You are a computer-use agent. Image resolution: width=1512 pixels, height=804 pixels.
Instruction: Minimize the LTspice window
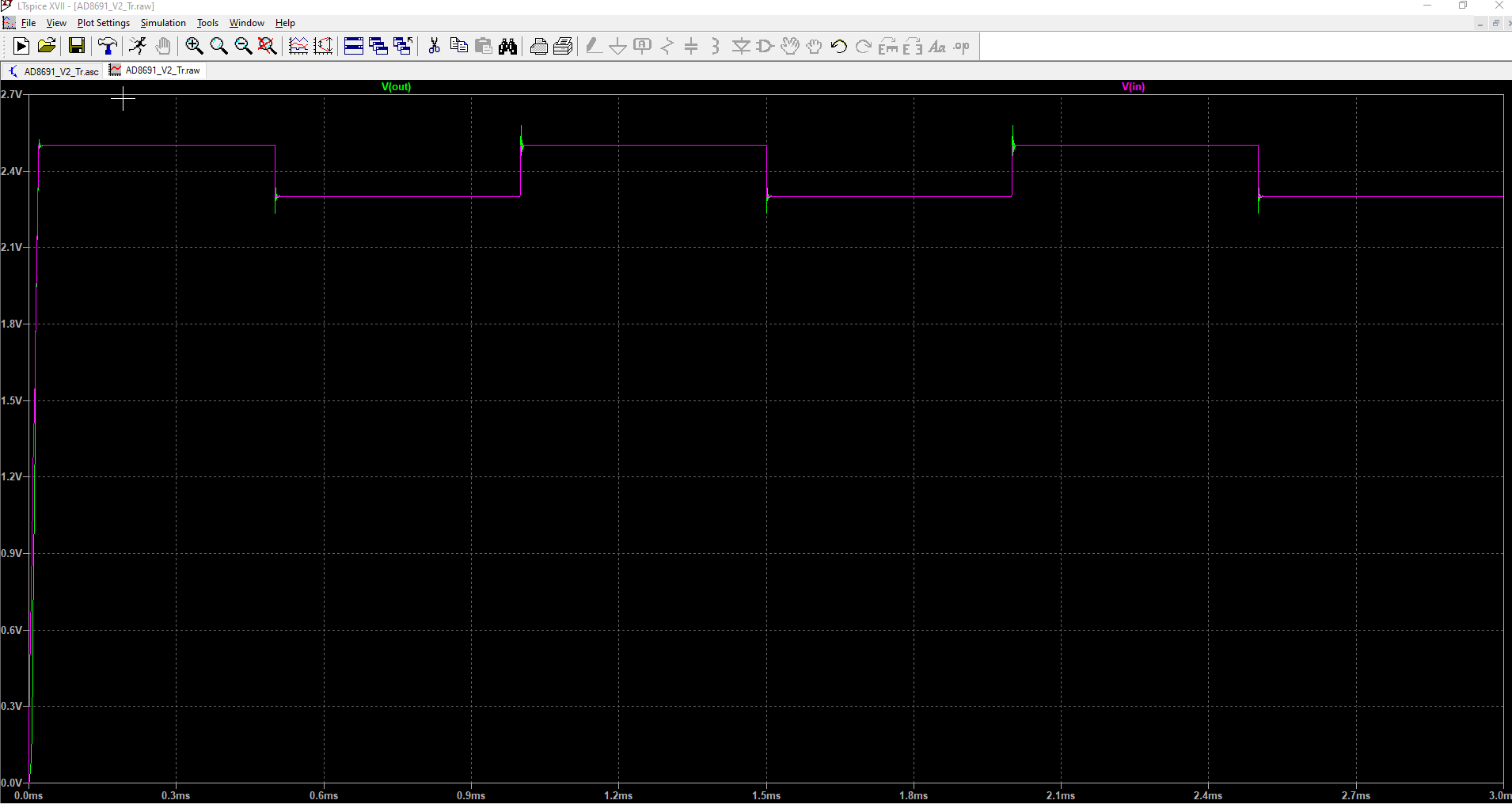click(x=1427, y=6)
